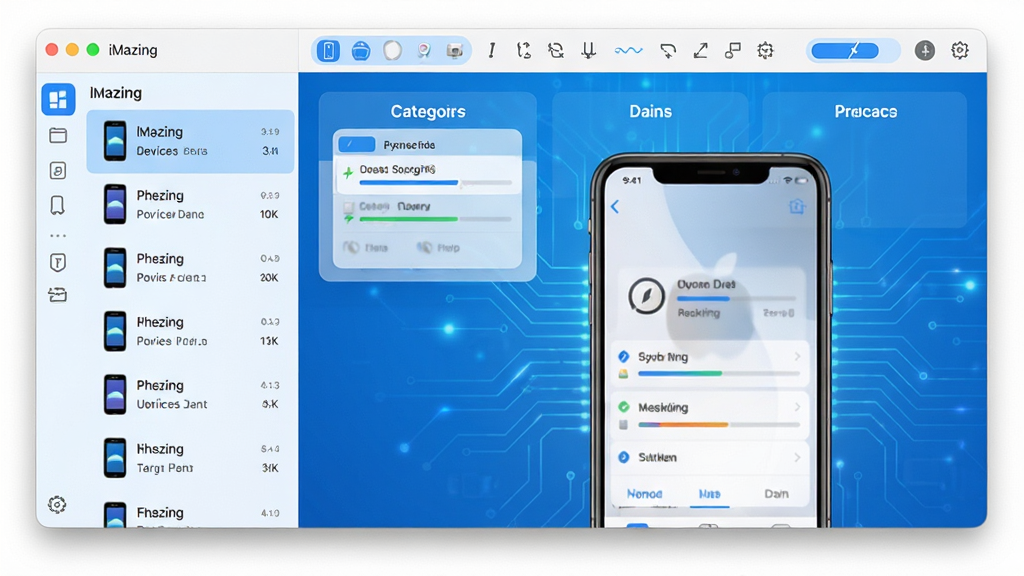
Task: Click the white circle toolbar icon
Action: pyautogui.click(x=392, y=50)
